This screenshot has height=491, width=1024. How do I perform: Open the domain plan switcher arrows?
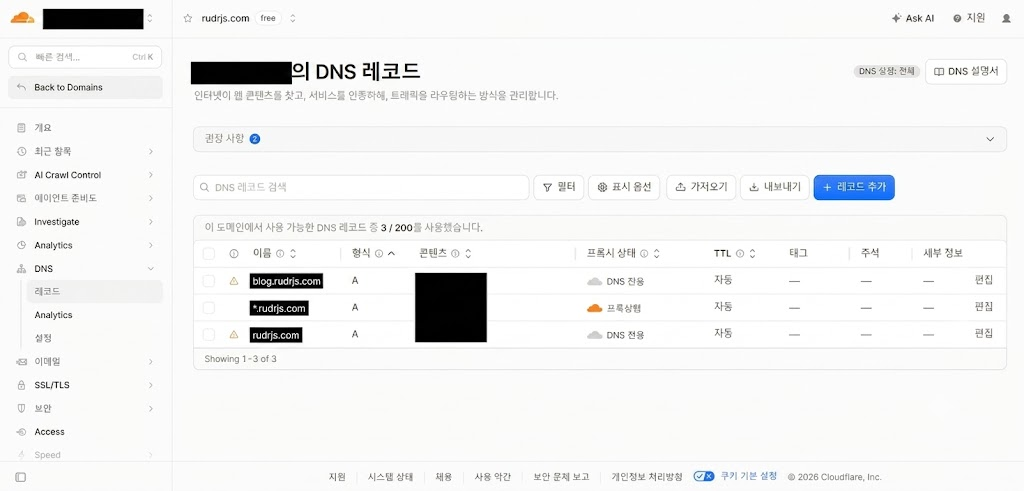pos(293,18)
